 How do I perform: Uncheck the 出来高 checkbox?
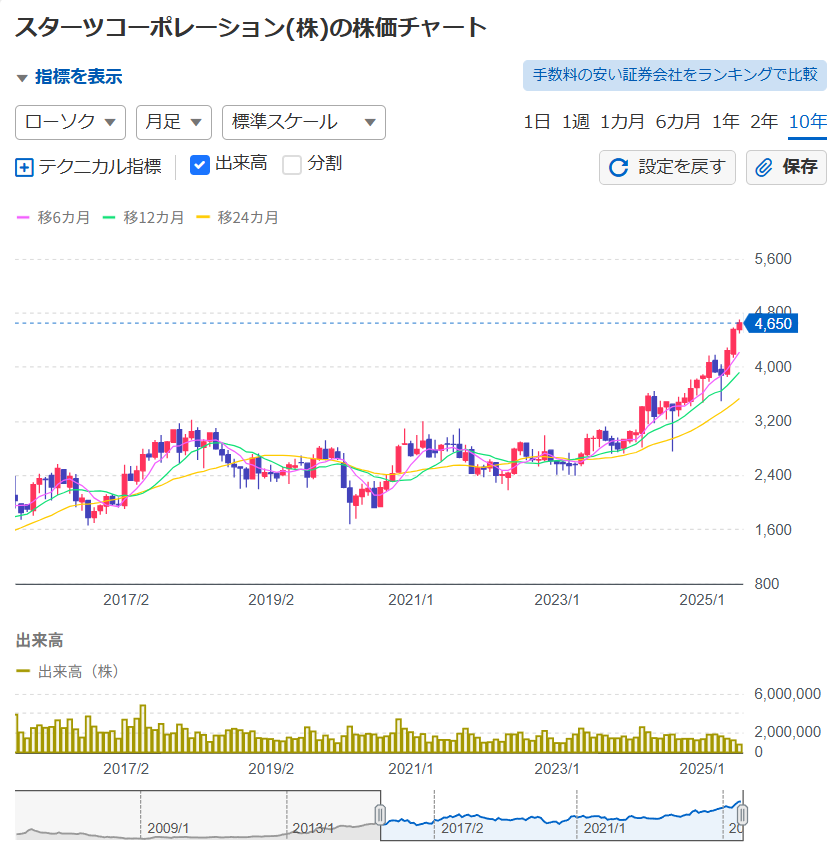click(x=200, y=165)
